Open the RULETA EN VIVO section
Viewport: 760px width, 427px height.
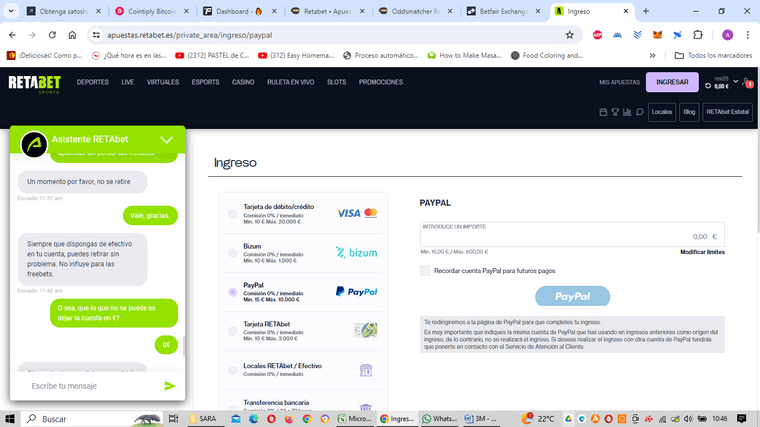[290, 82]
